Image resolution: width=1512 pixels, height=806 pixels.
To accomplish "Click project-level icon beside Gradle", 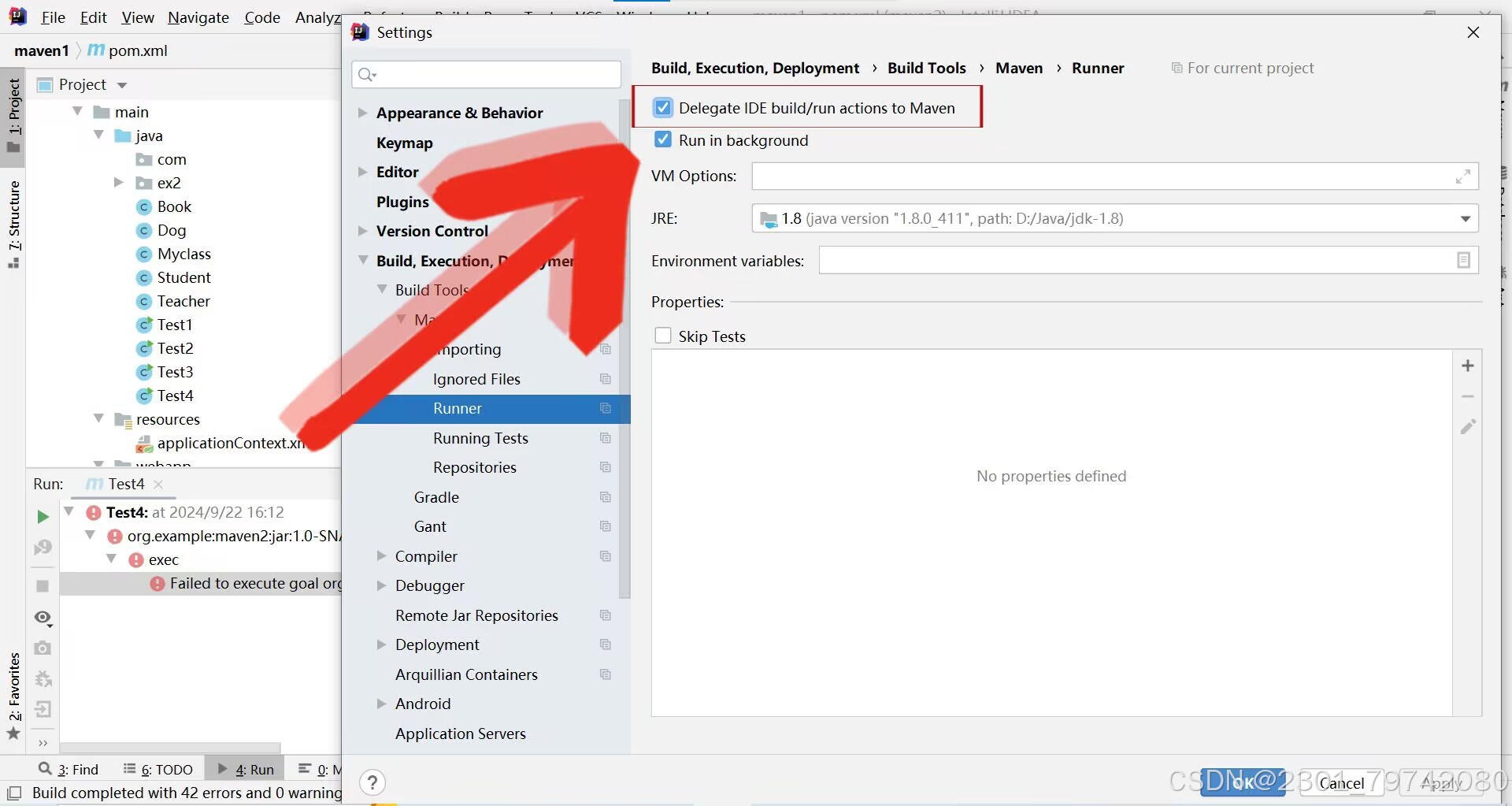I will [606, 497].
